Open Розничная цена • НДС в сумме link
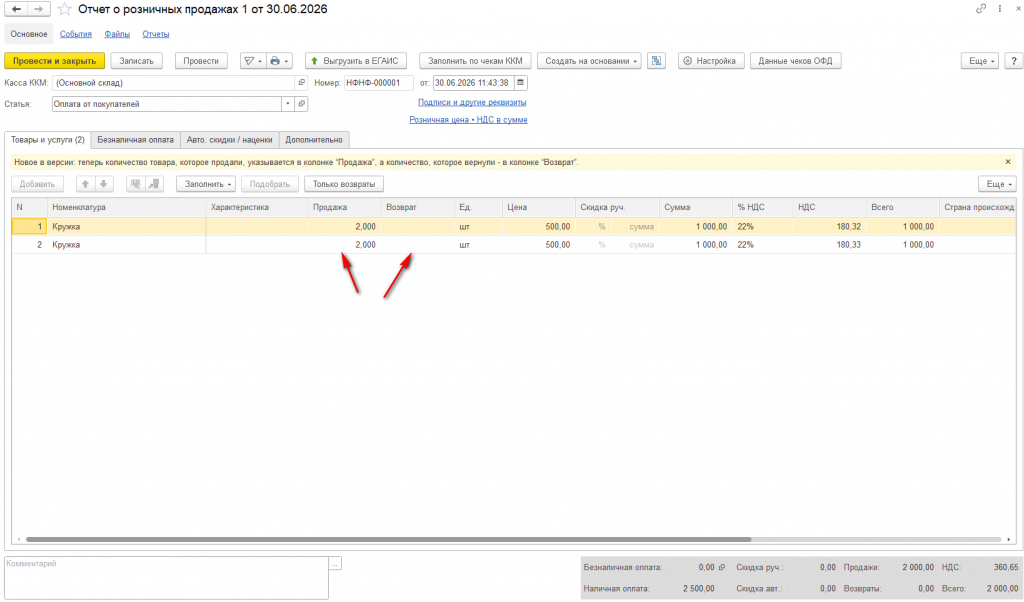 [468, 119]
